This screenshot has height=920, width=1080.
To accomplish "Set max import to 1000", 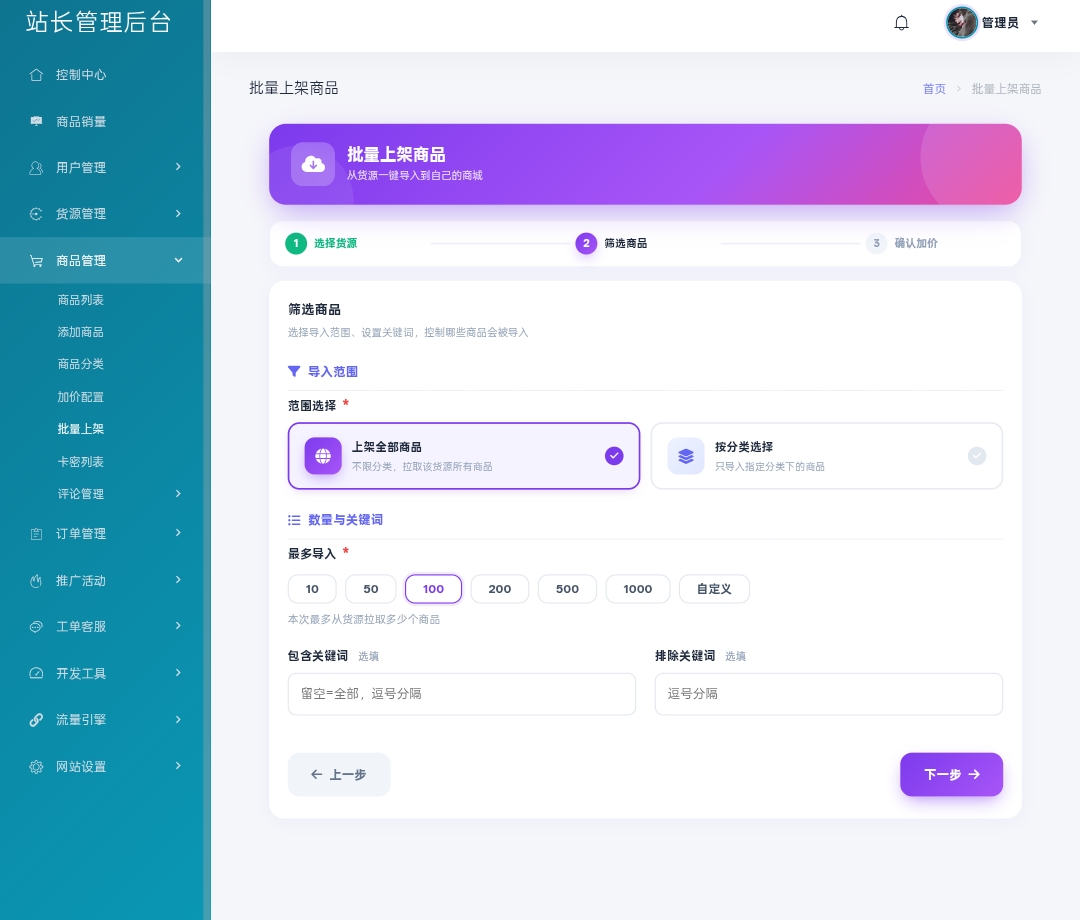I will (638, 589).
